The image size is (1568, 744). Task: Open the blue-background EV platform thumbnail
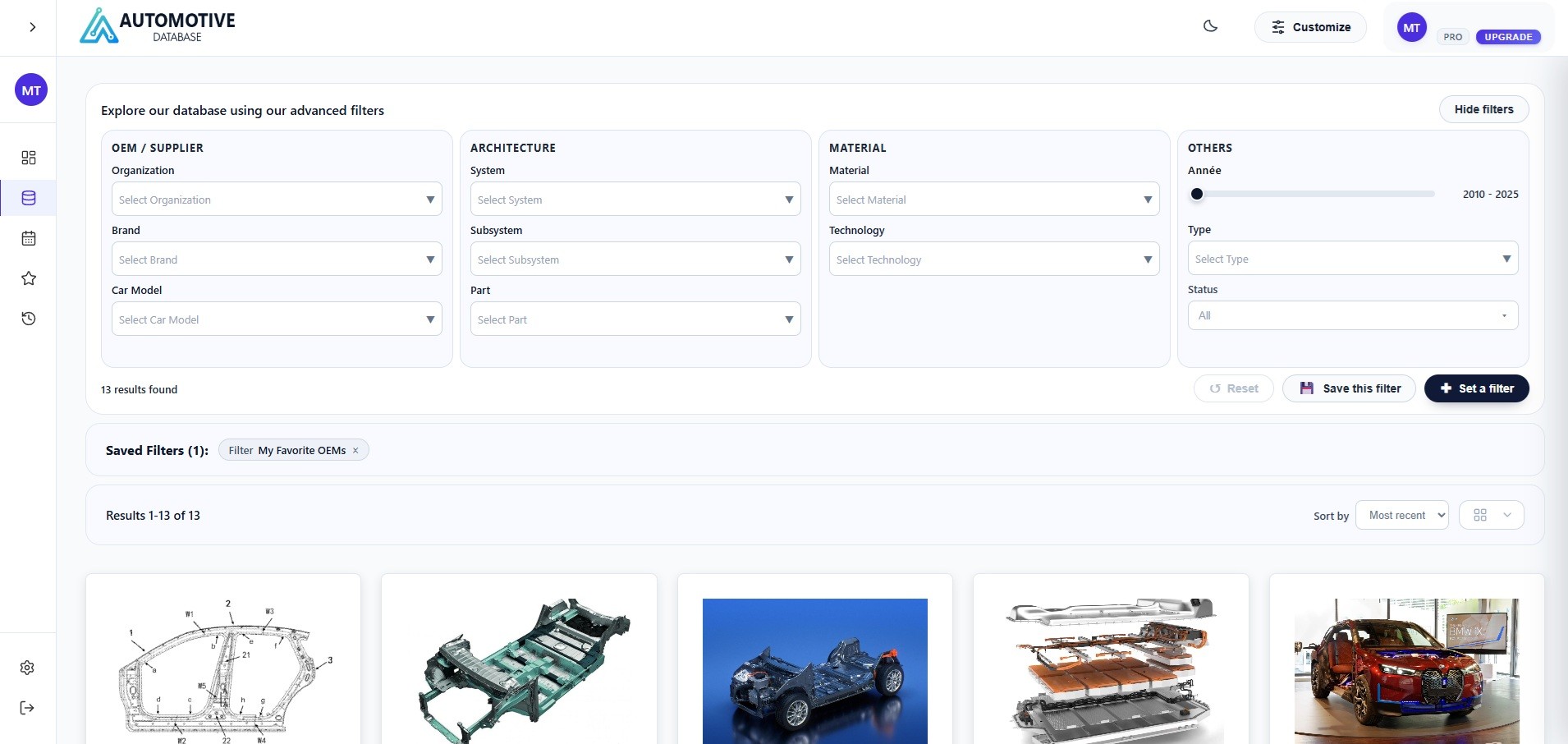click(815, 671)
